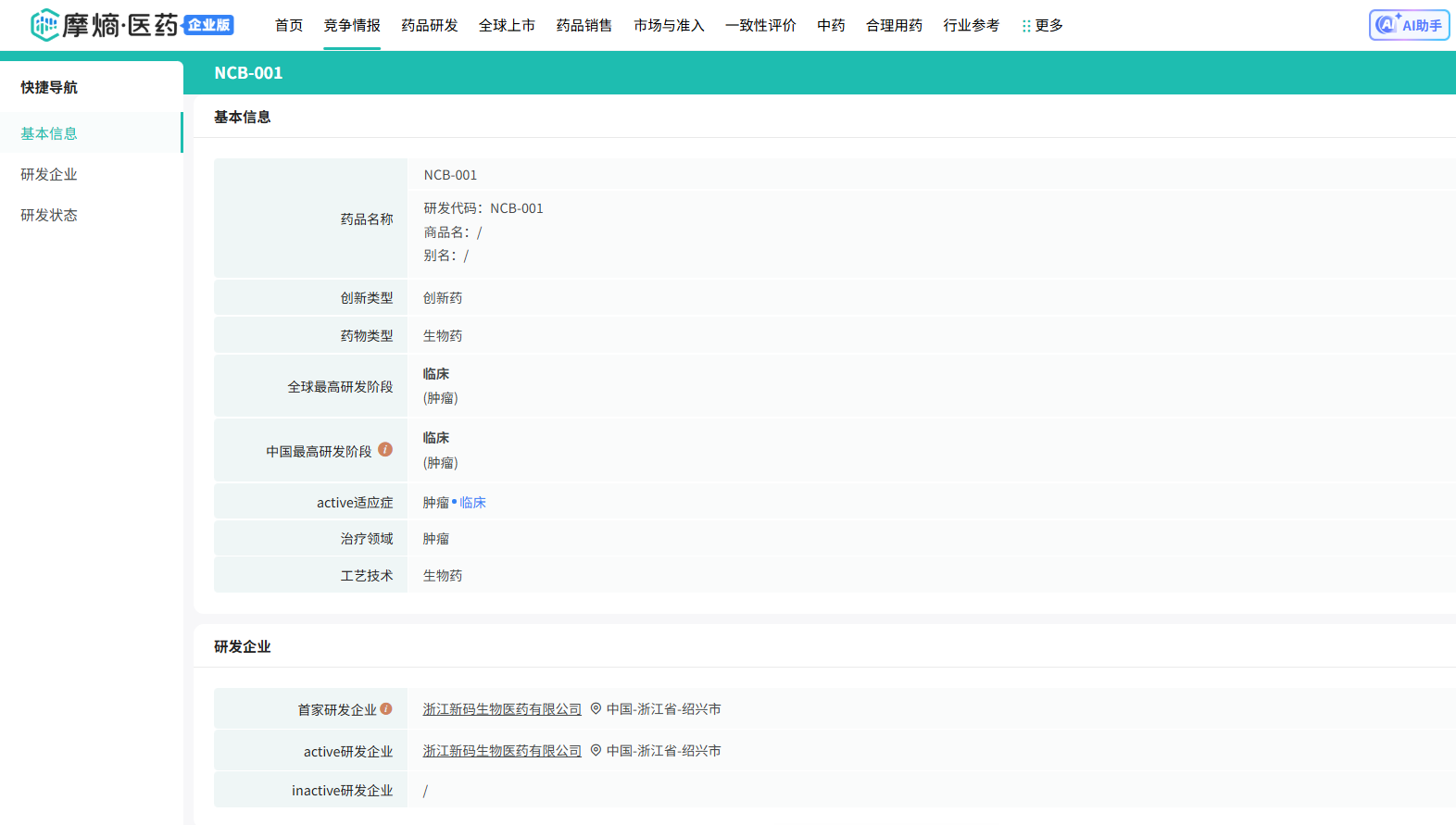Go to 全球上市 section
This screenshot has height=825, width=1456.
[507, 26]
